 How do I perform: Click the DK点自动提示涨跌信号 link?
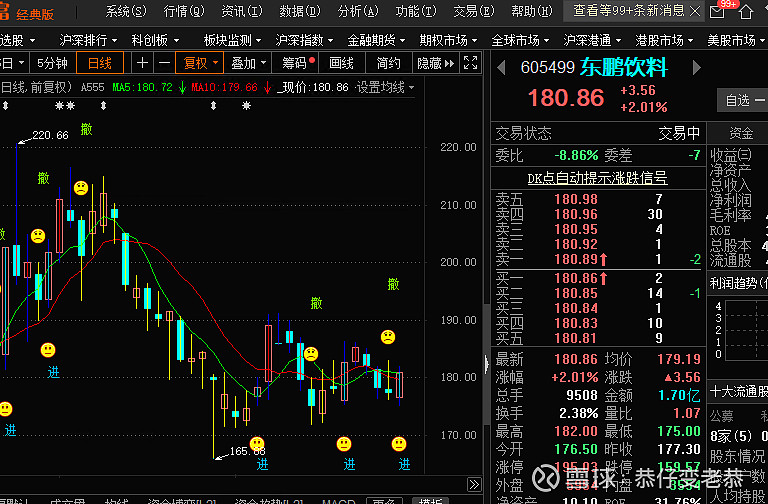tap(598, 178)
